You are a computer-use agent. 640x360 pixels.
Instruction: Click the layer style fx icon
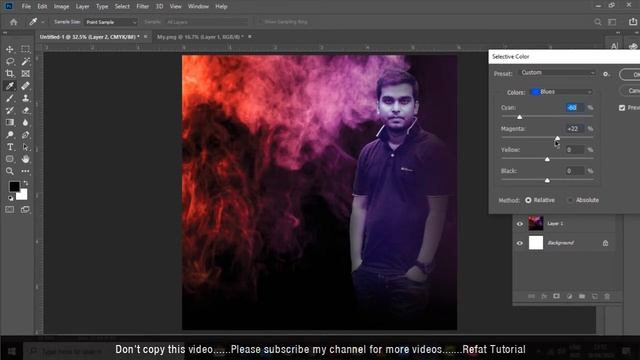(544, 296)
